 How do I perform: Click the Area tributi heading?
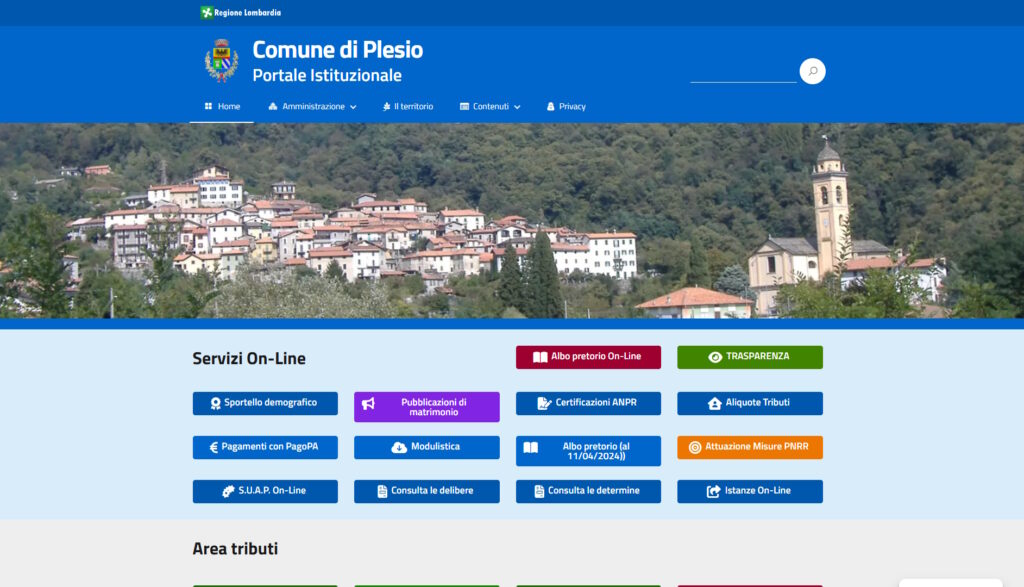pos(235,548)
